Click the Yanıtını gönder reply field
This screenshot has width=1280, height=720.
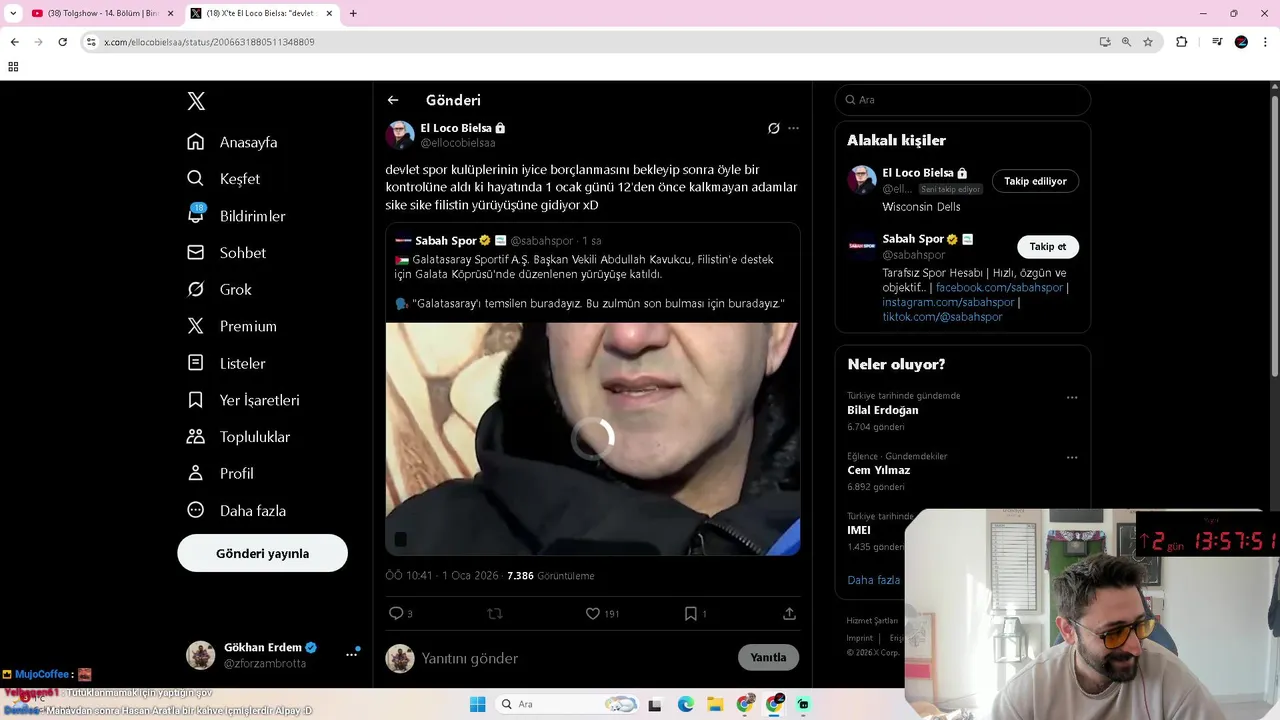pos(575,658)
